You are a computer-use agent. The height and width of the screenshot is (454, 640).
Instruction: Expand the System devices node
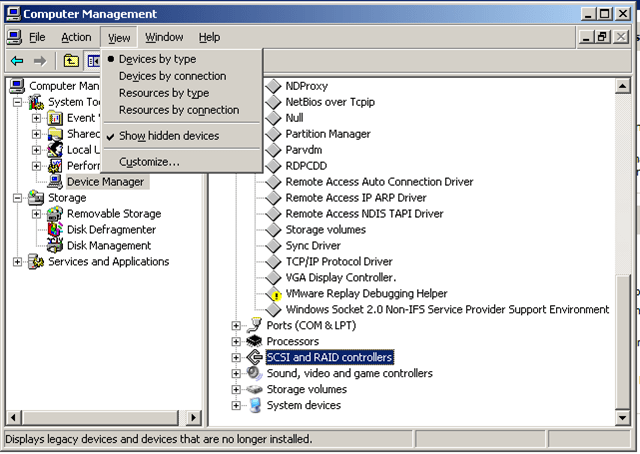point(236,405)
